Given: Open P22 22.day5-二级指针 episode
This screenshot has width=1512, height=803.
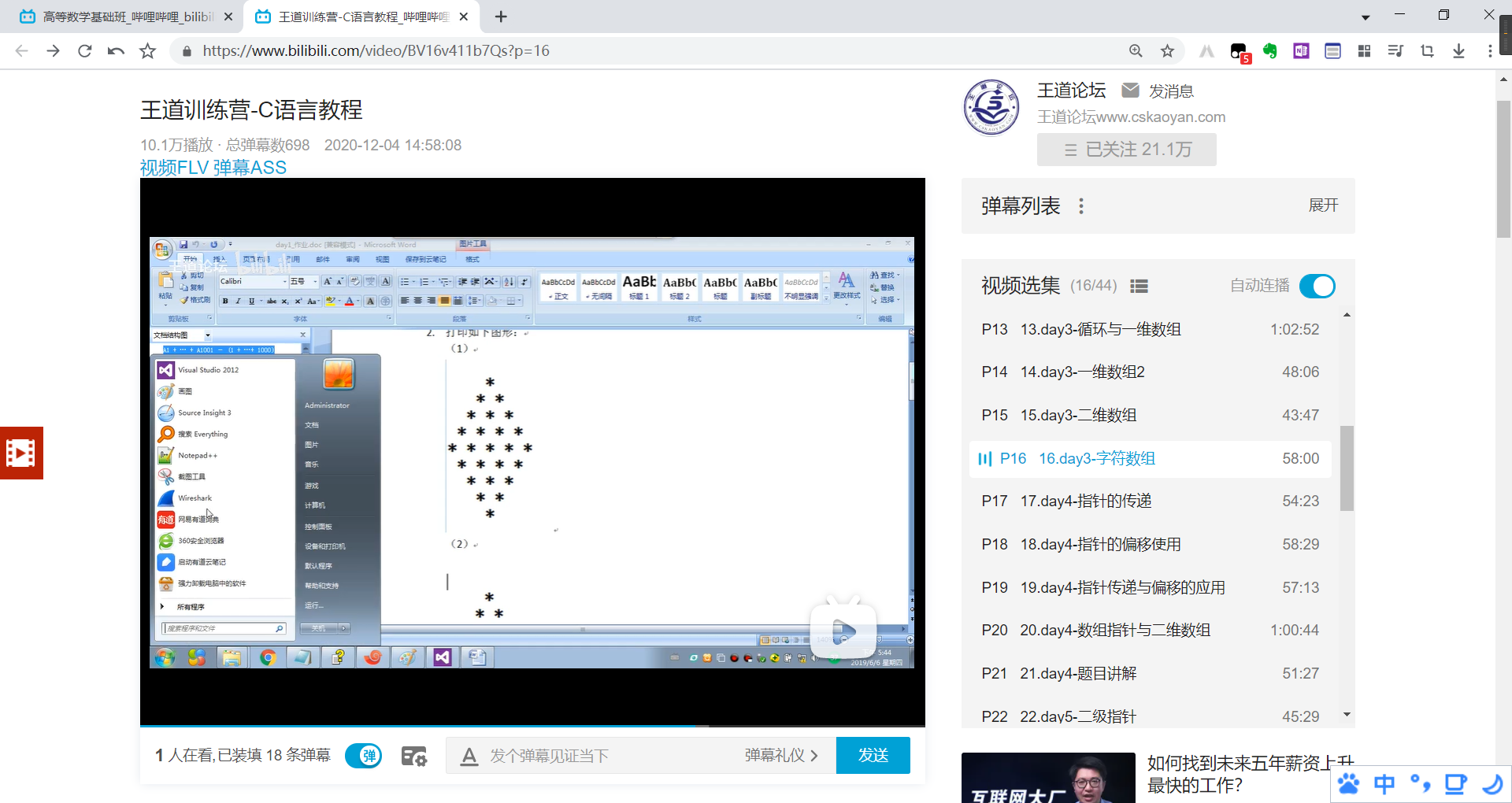Looking at the screenshot, I should (1150, 716).
